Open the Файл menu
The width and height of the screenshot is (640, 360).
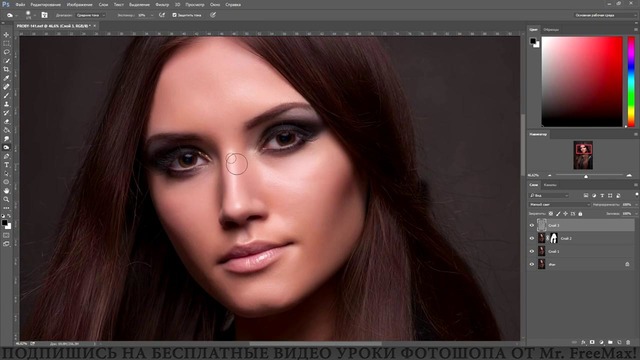click(x=20, y=4)
